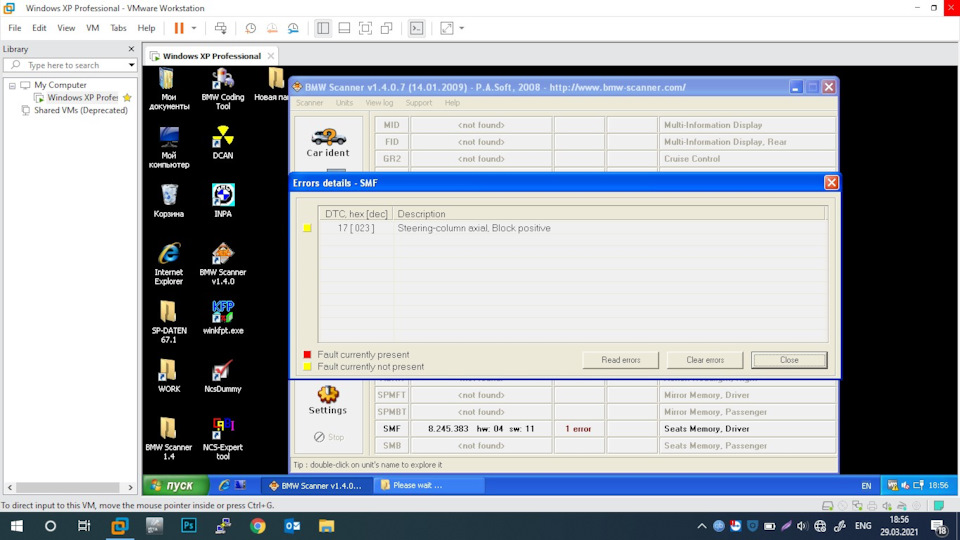Launch NCS-Expert tool desktop icon
The height and width of the screenshot is (540, 960).
223,439
